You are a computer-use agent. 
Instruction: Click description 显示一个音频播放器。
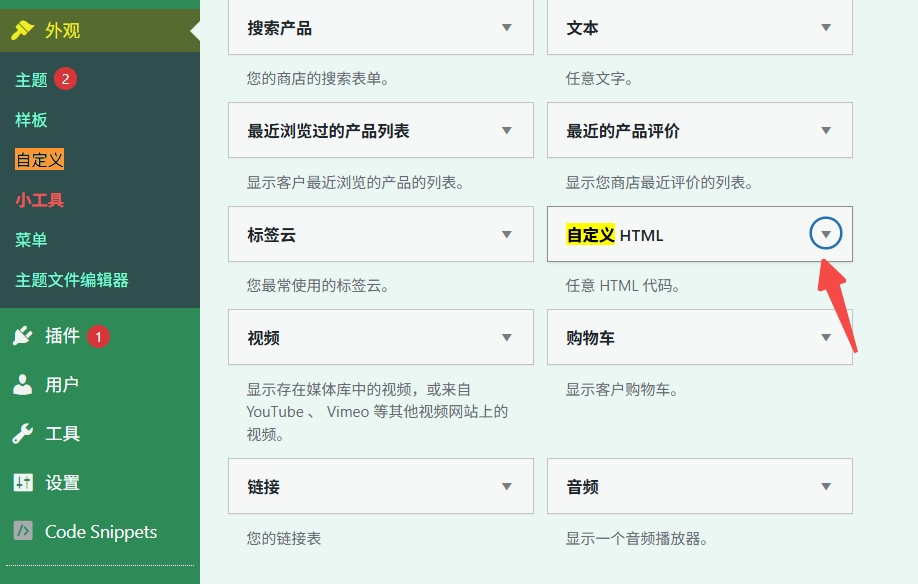pyautogui.click(x=636, y=538)
